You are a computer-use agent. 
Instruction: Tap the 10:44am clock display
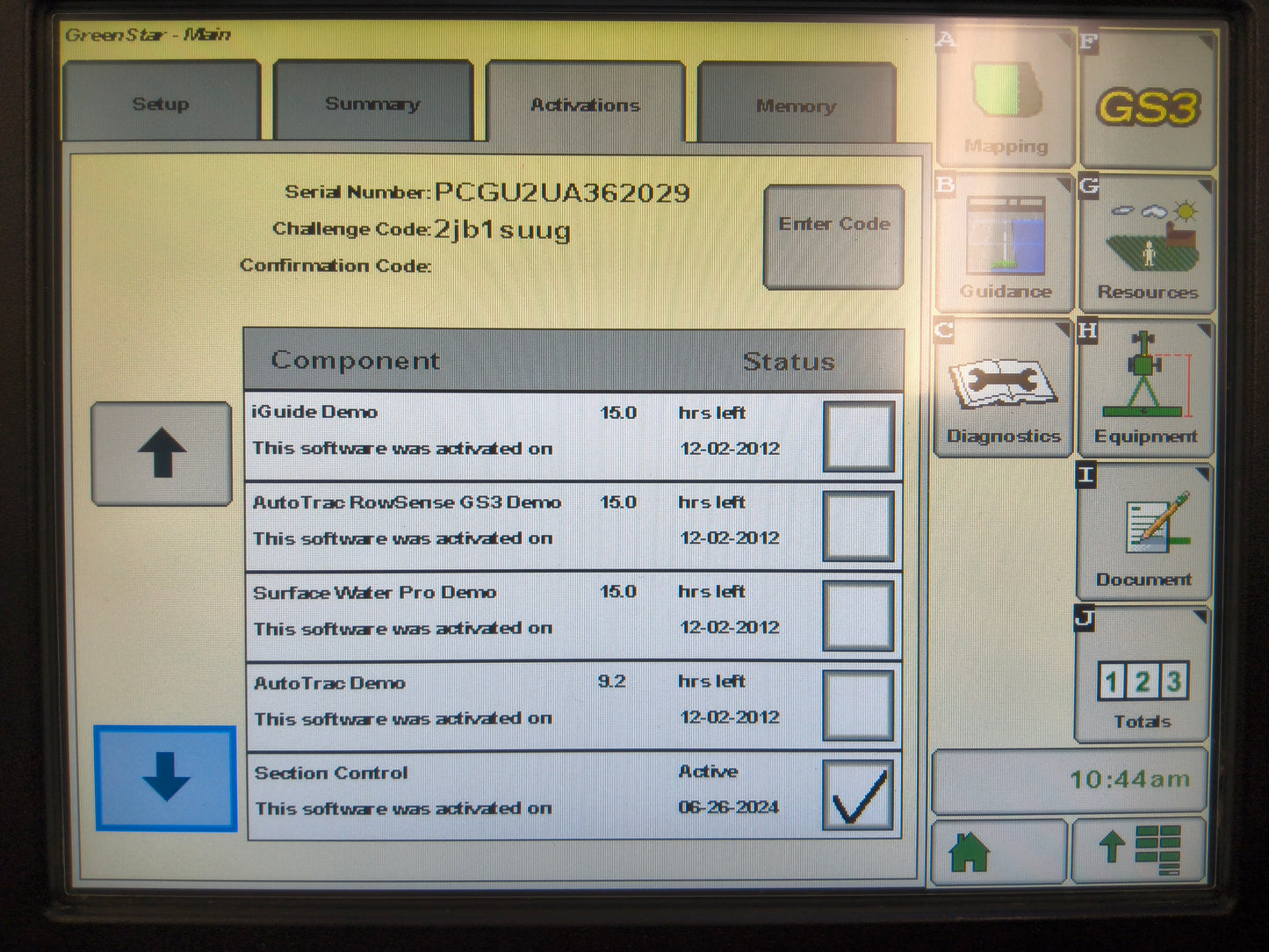[x=1069, y=780]
